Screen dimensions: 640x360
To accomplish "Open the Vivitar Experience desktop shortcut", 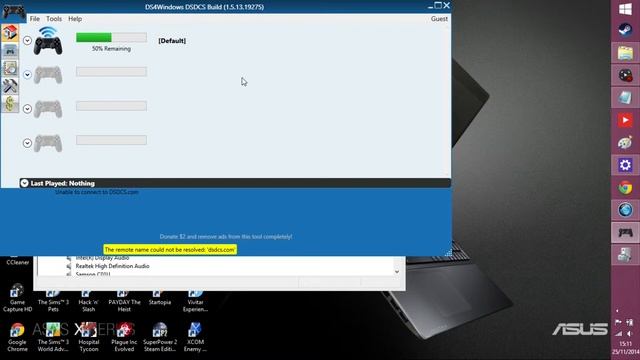I will click(x=195, y=301).
